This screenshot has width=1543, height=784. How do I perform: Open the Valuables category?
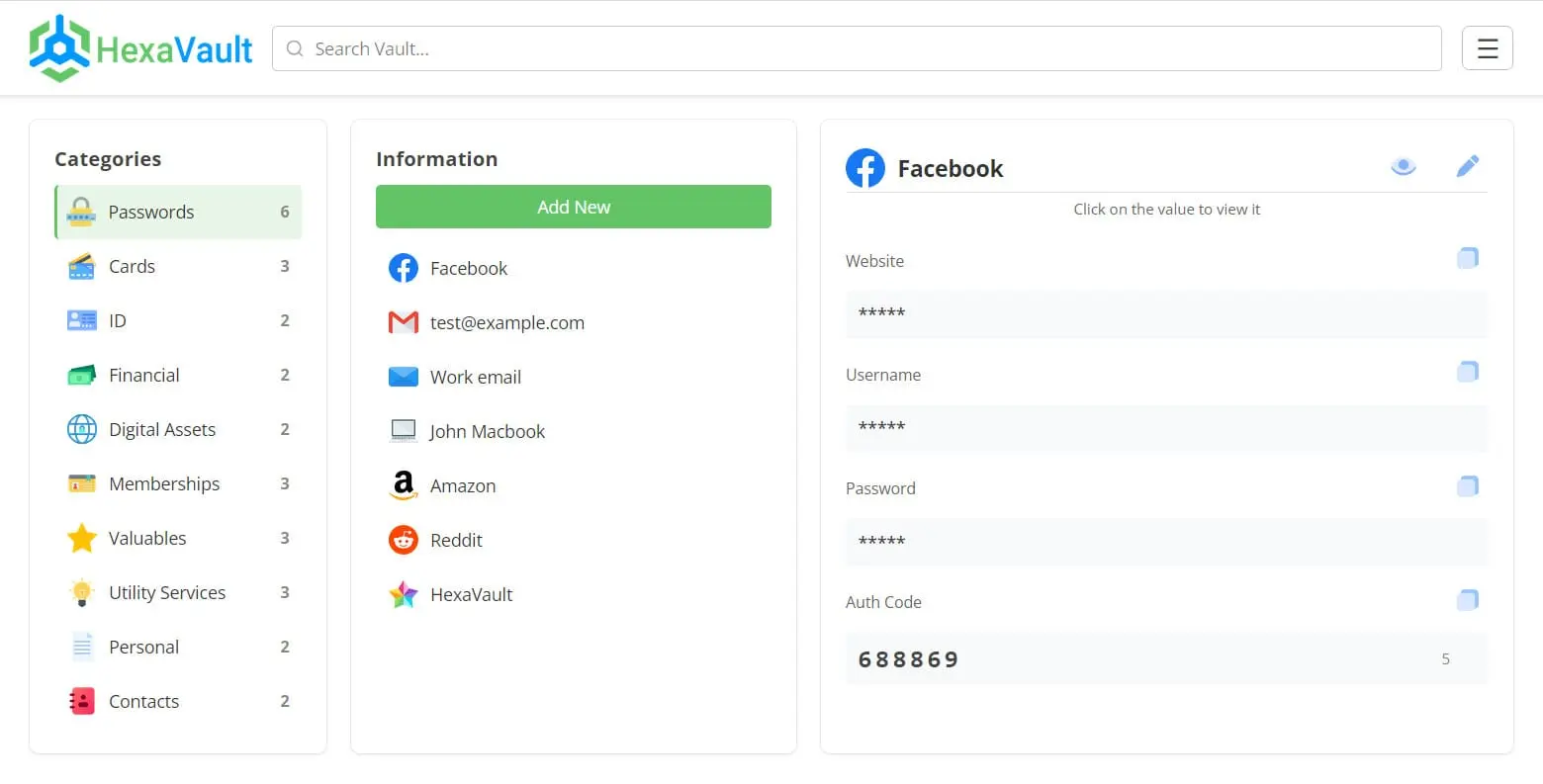[178, 538]
